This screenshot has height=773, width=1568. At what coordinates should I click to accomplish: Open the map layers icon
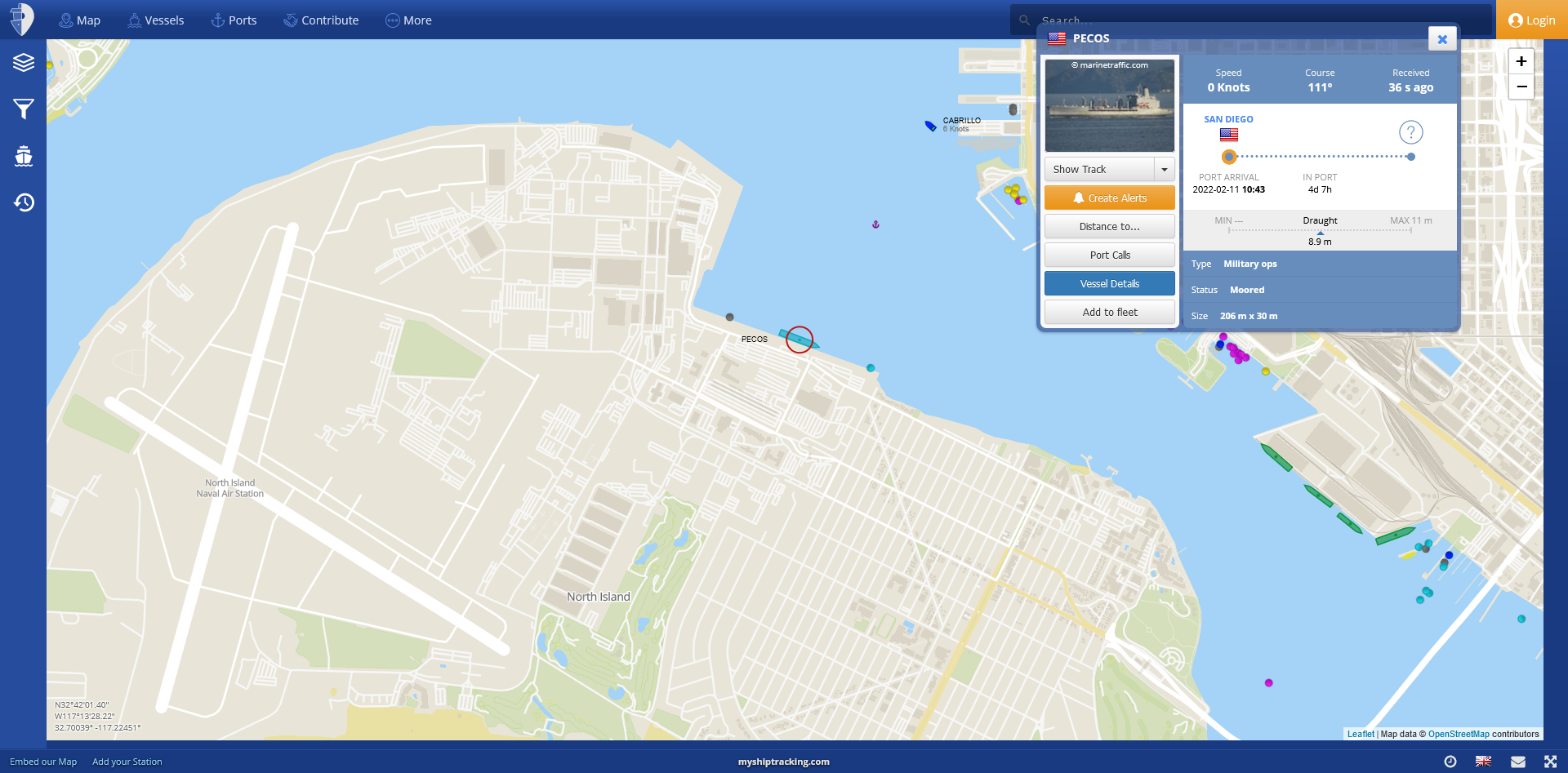coord(24,62)
